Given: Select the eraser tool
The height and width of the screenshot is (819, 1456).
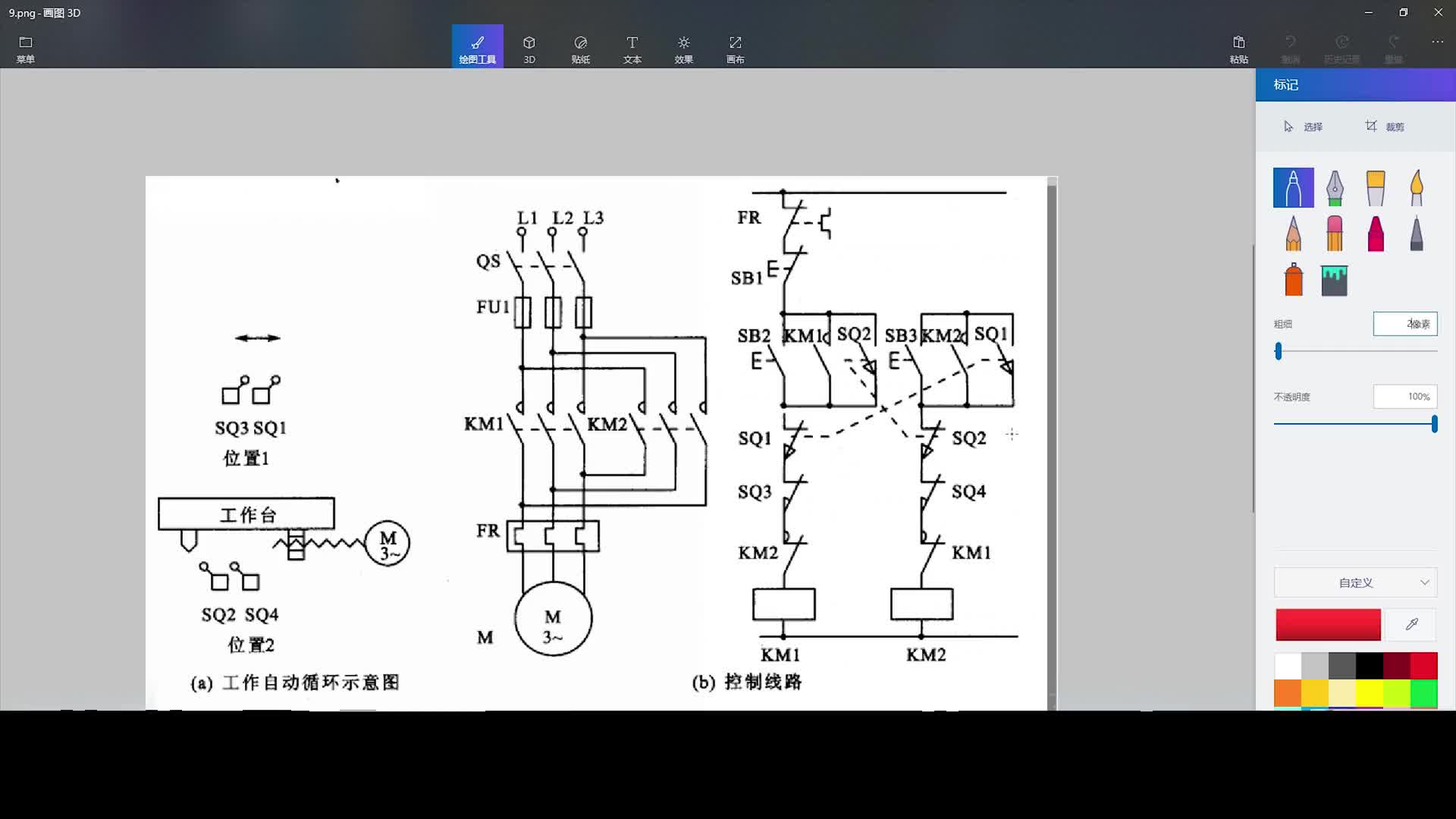Looking at the screenshot, I should coord(1335,233).
